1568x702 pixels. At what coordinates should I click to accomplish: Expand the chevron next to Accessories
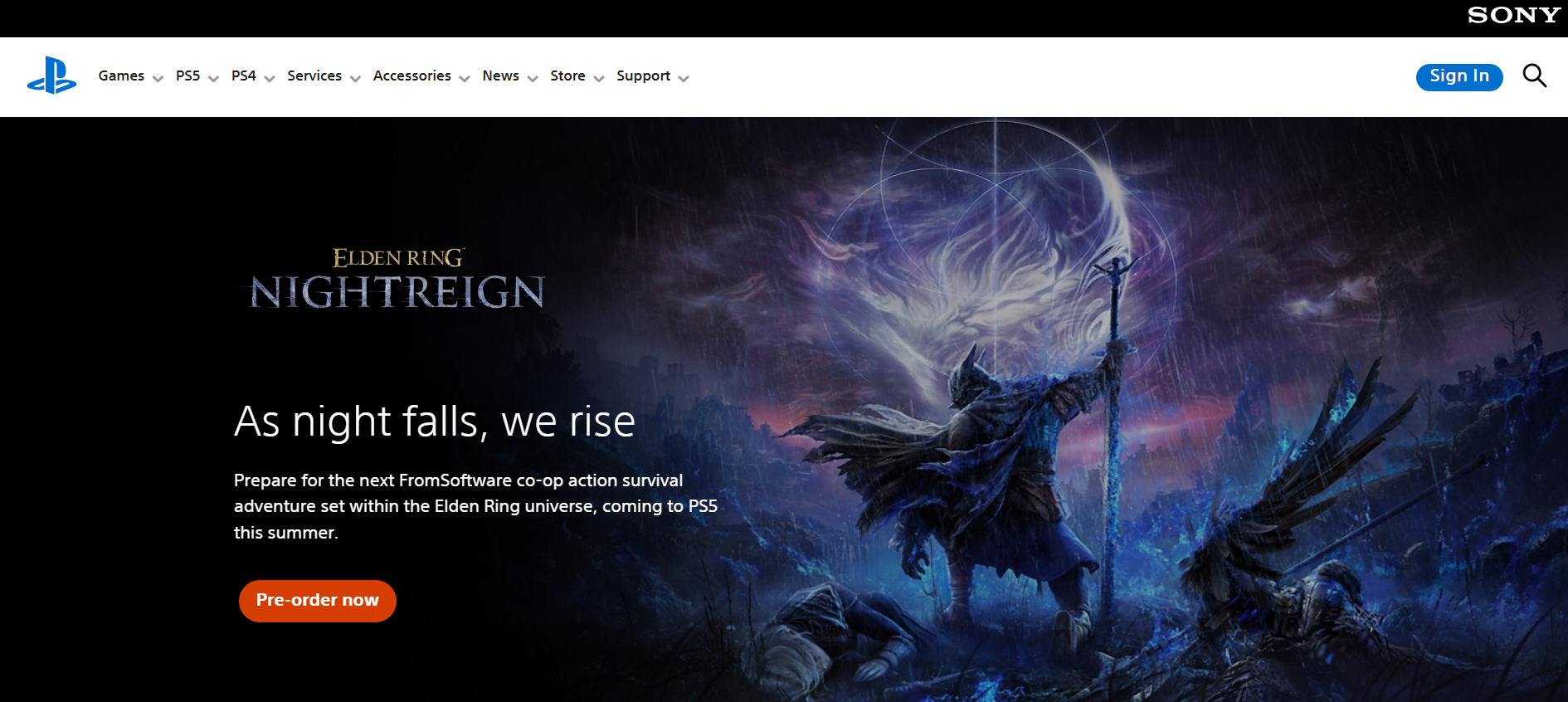[x=465, y=79]
